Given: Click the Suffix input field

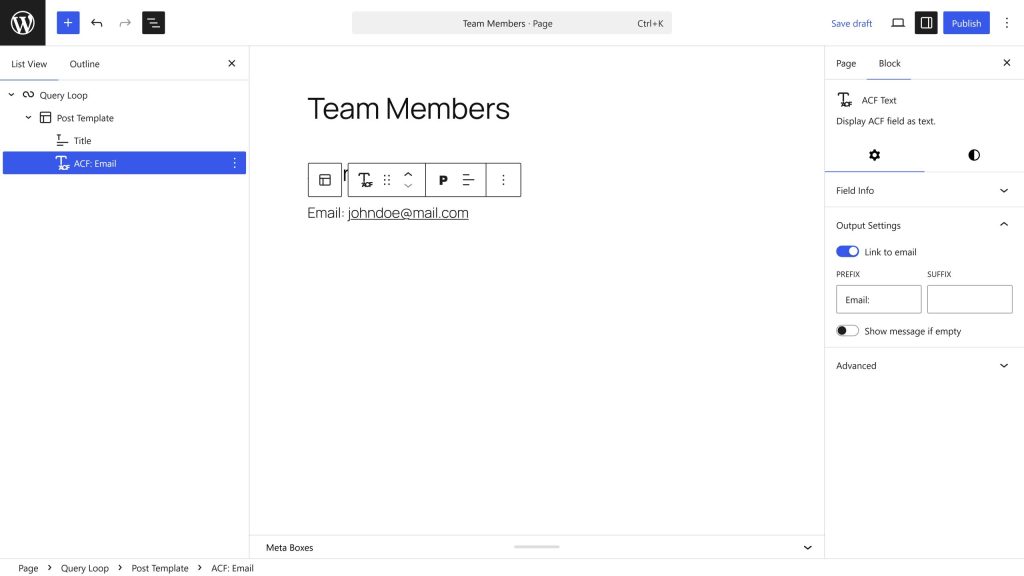Looking at the screenshot, I should (x=969, y=299).
